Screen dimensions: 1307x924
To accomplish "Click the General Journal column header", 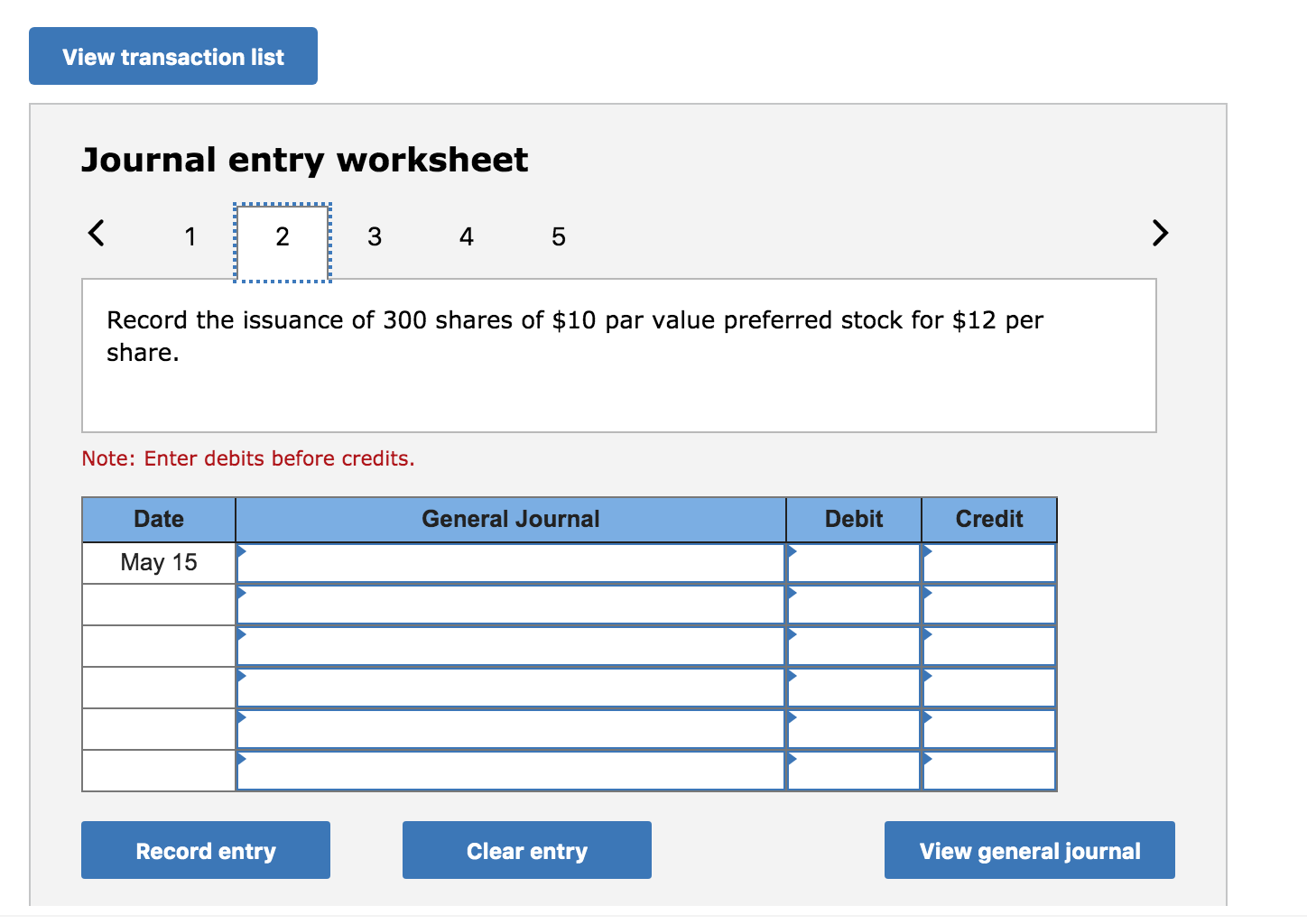I will pyautogui.click(x=511, y=519).
